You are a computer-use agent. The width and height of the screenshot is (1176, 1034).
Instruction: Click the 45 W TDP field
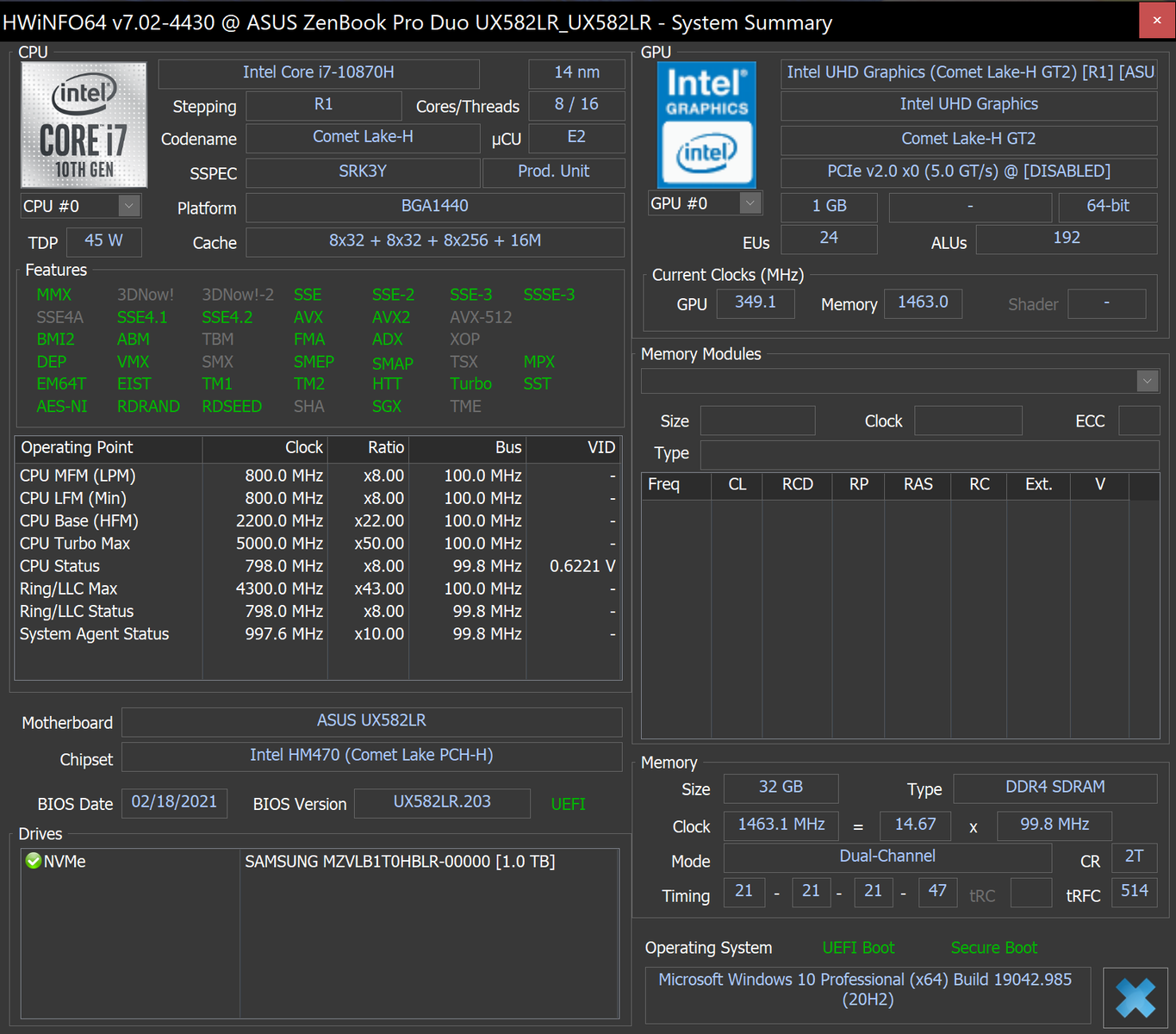(x=103, y=241)
